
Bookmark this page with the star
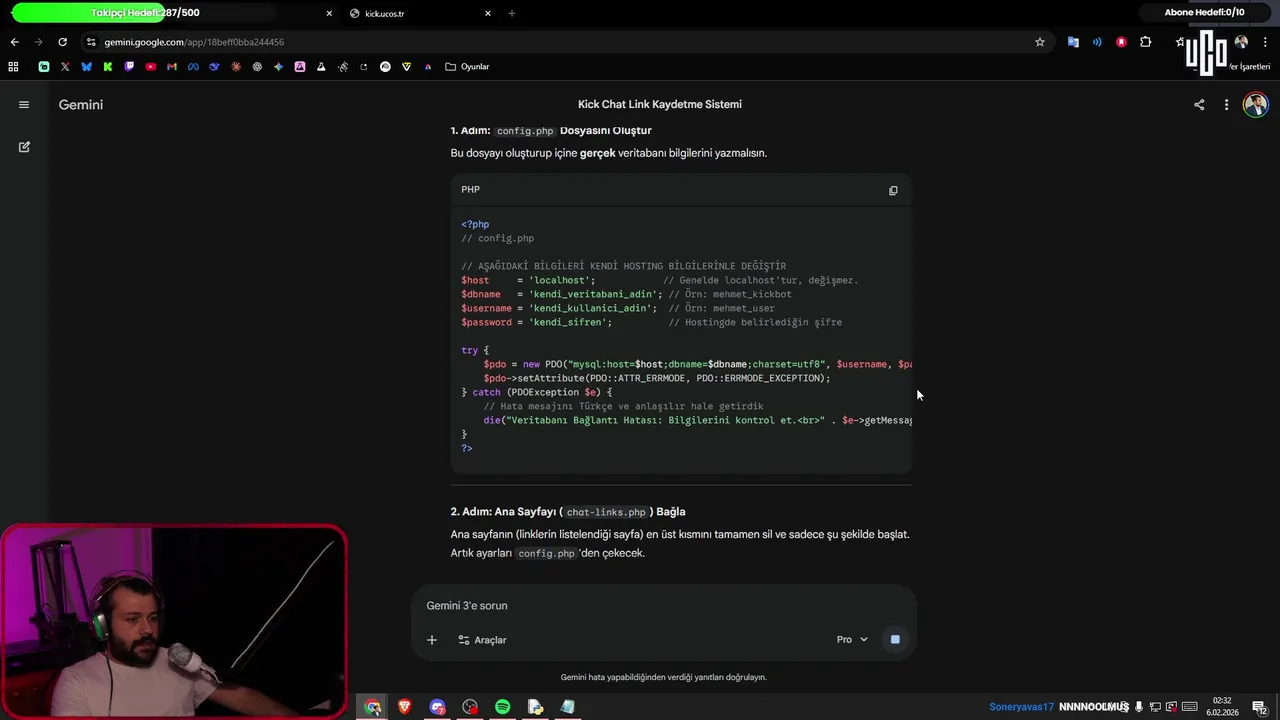point(1040,42)
